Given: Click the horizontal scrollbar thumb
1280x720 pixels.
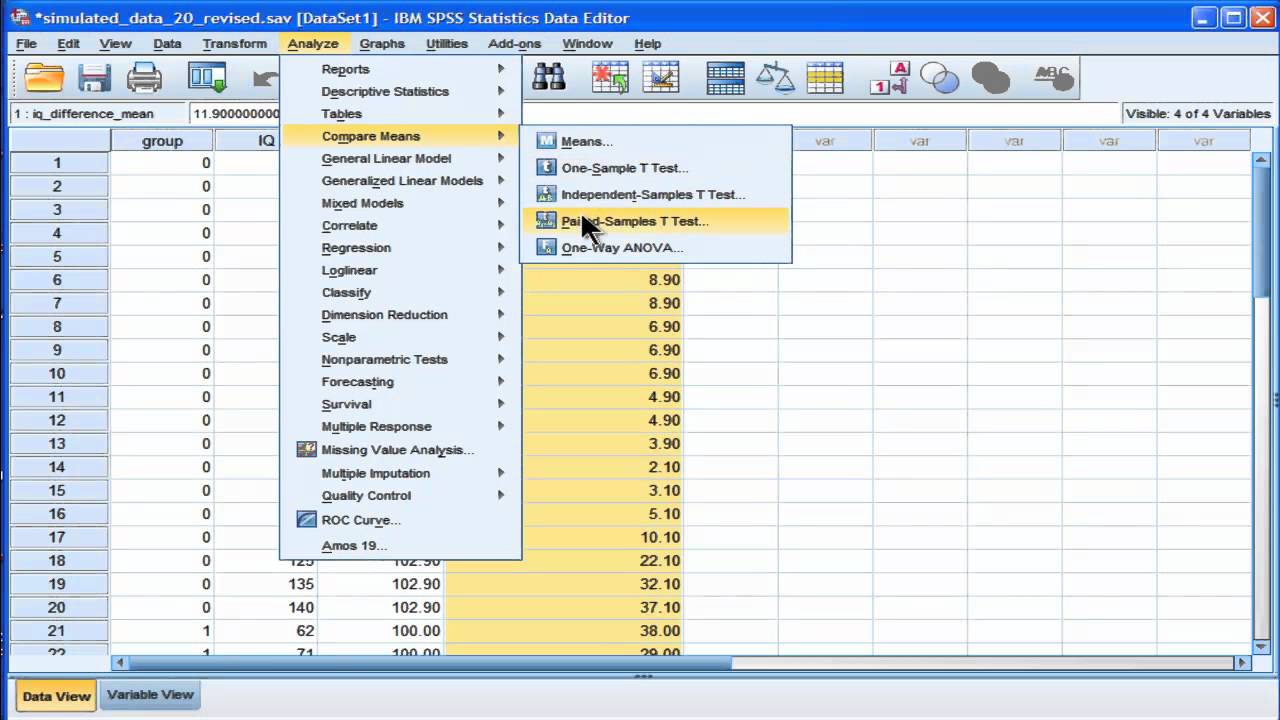Looking at the screenshot, I should (431, 662).
